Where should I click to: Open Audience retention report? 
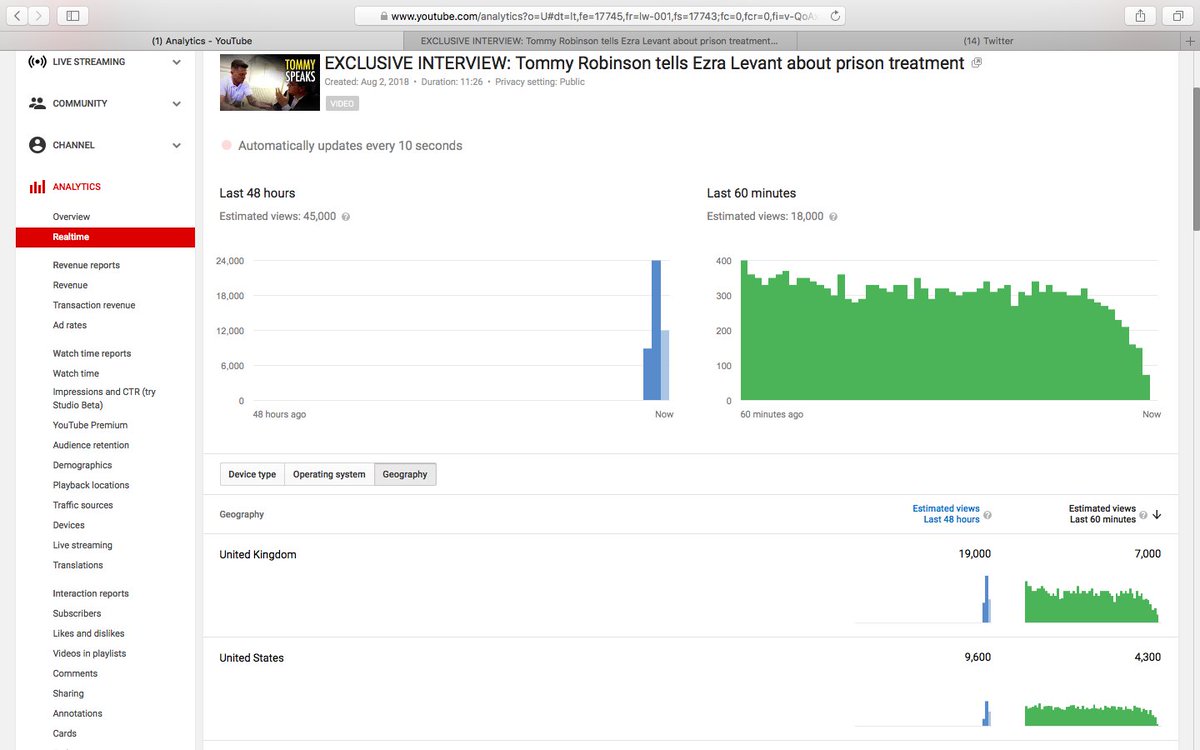(x=91, y=445)
